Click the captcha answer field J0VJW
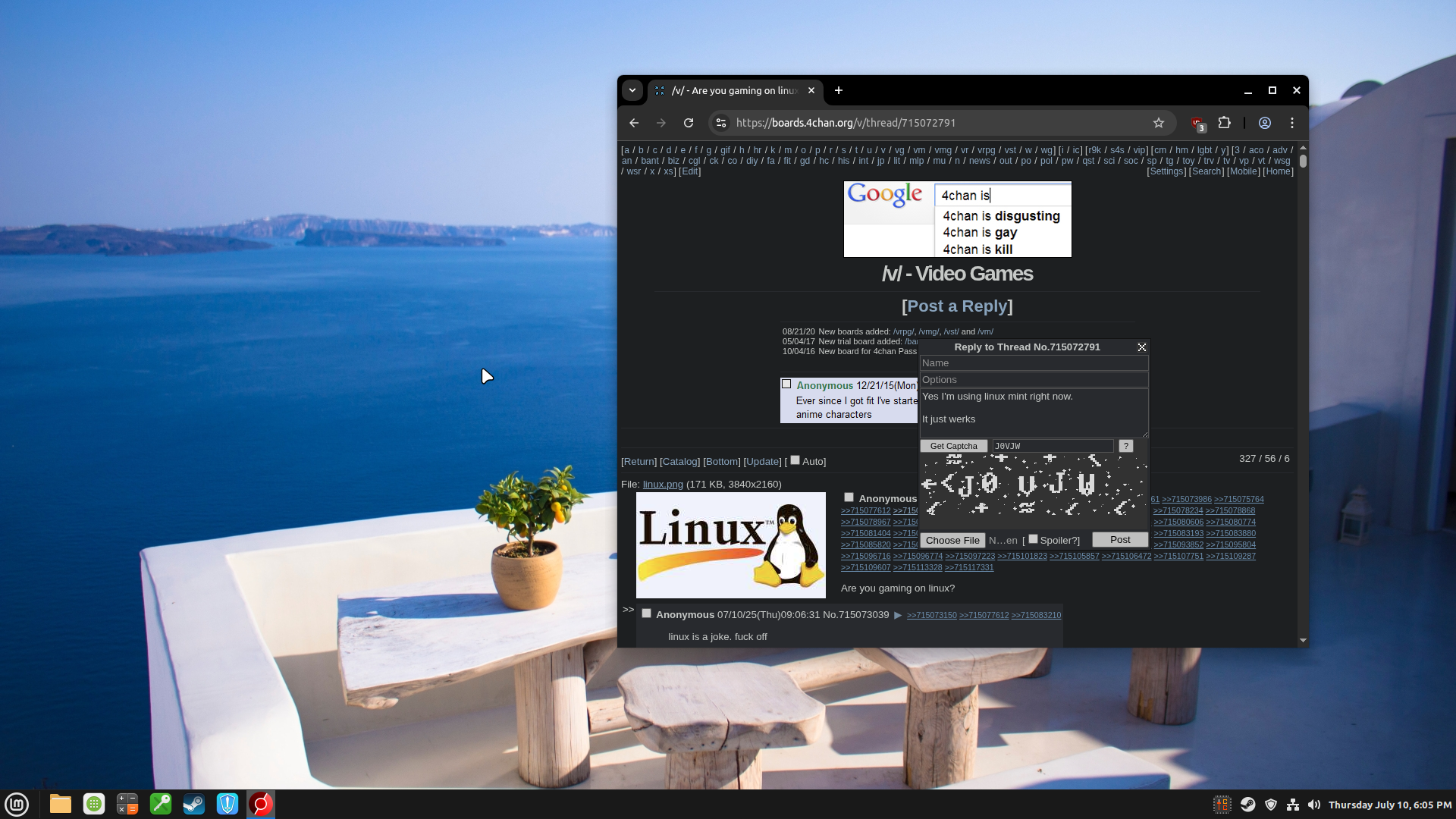The image size is (1456, 819). click(1053, 446)
